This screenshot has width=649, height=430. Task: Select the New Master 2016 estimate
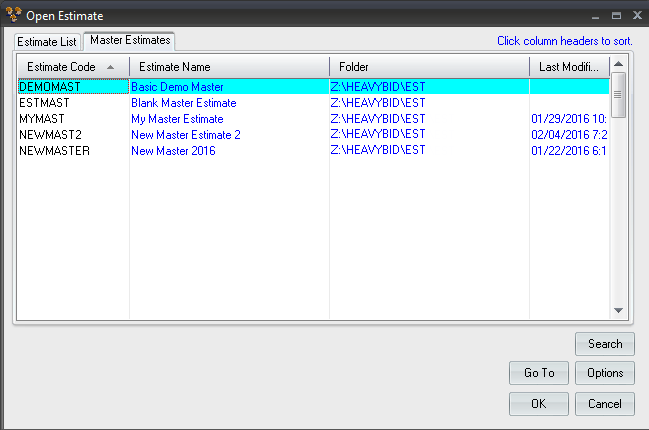pos(172,151)
